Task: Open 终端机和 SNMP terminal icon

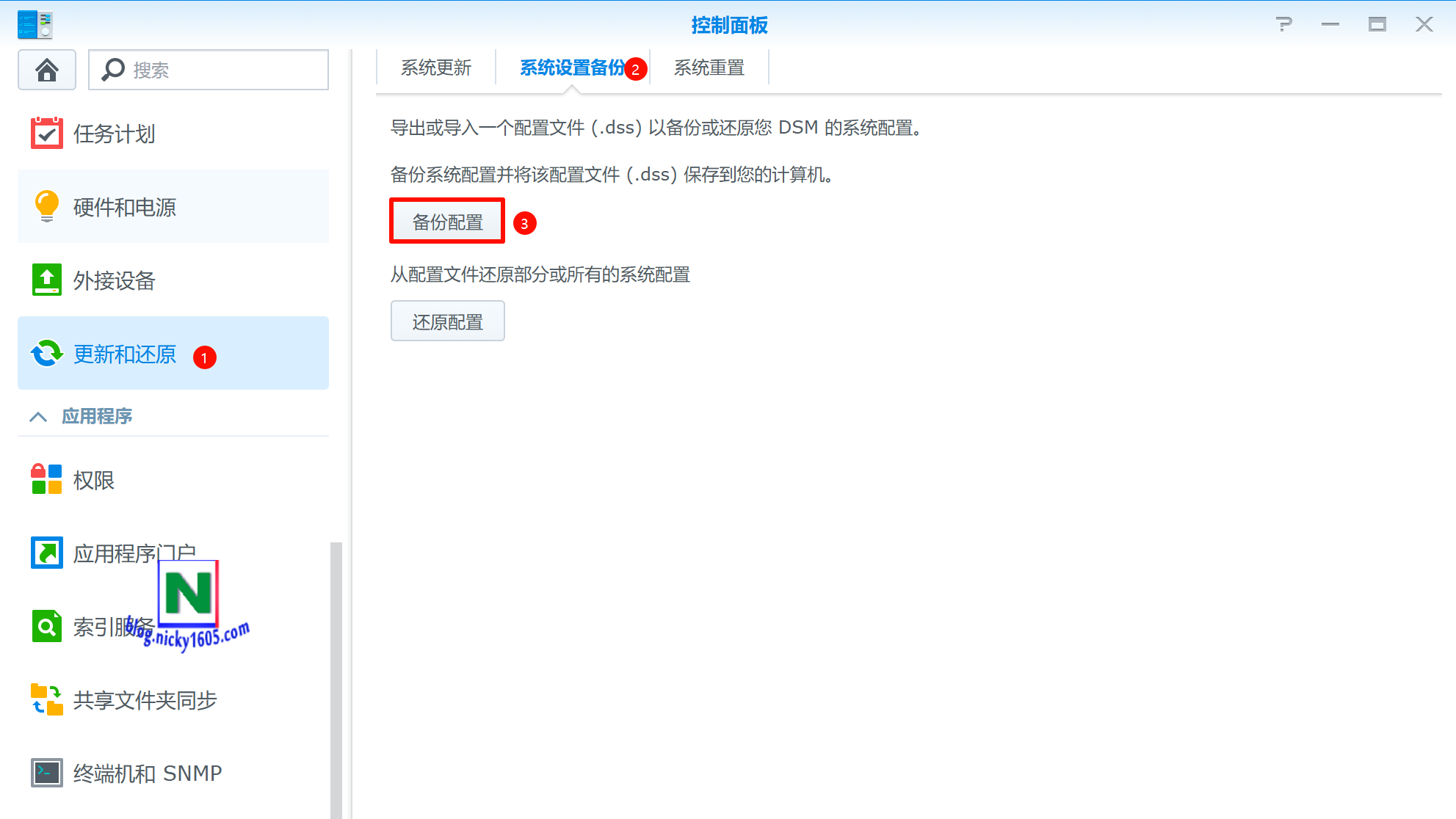Action: click(46, 773)
